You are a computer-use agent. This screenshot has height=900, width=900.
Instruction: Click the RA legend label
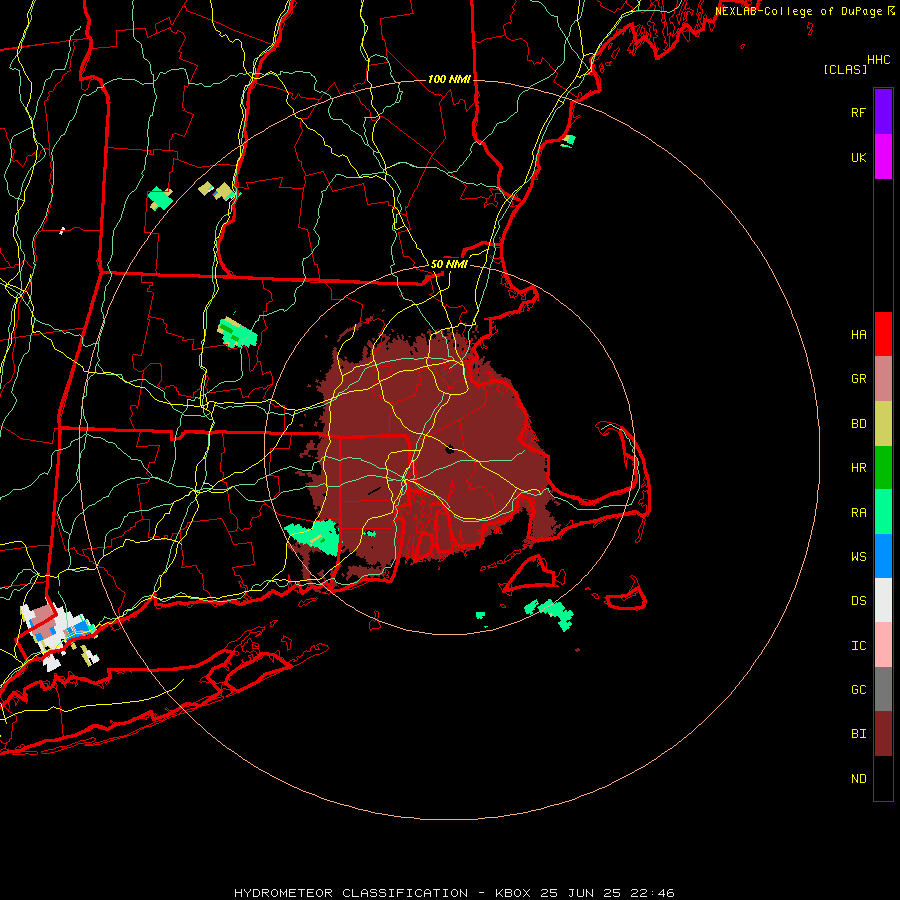coord(858,513)
